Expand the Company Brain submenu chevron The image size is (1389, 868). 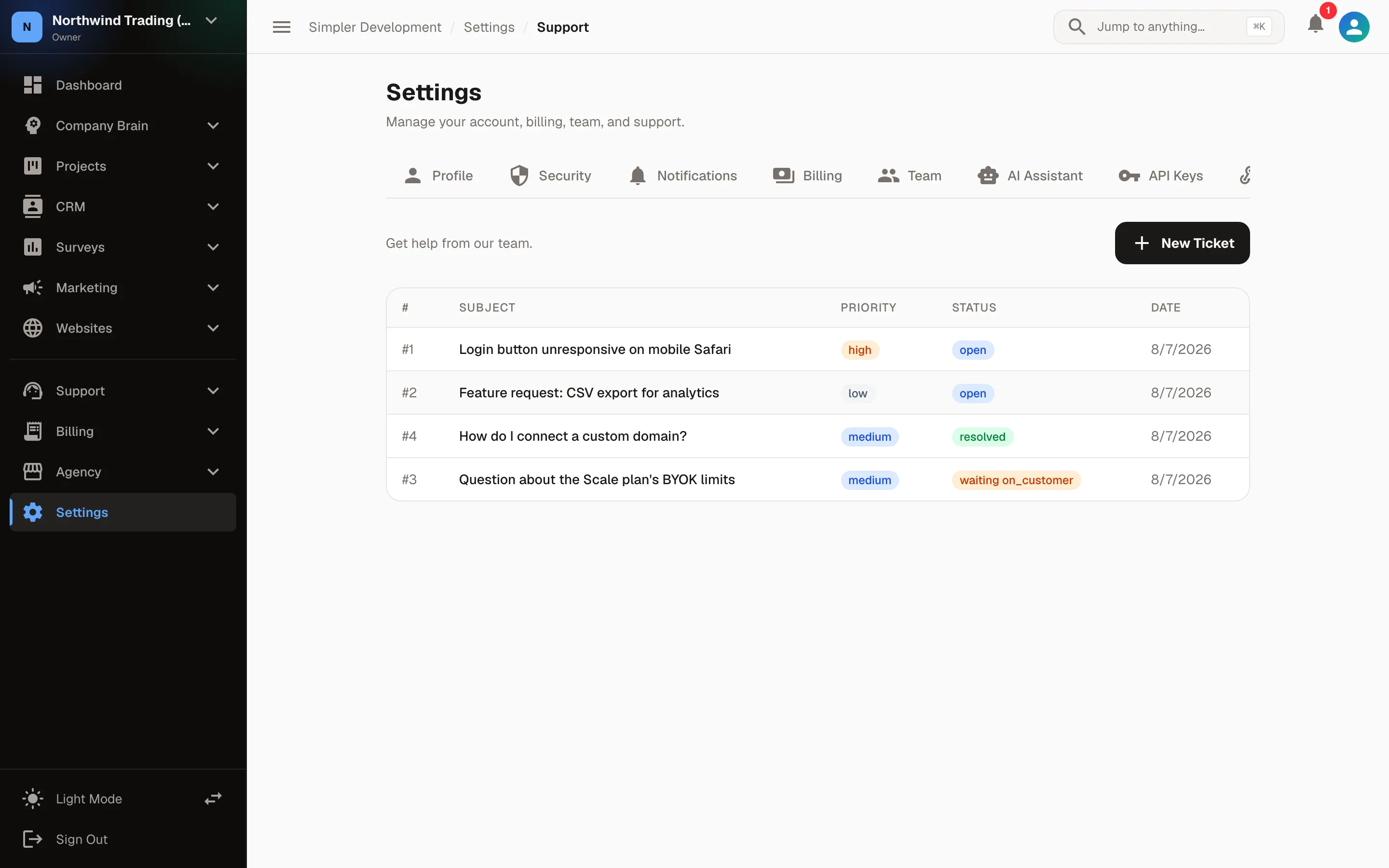point(213,125)
